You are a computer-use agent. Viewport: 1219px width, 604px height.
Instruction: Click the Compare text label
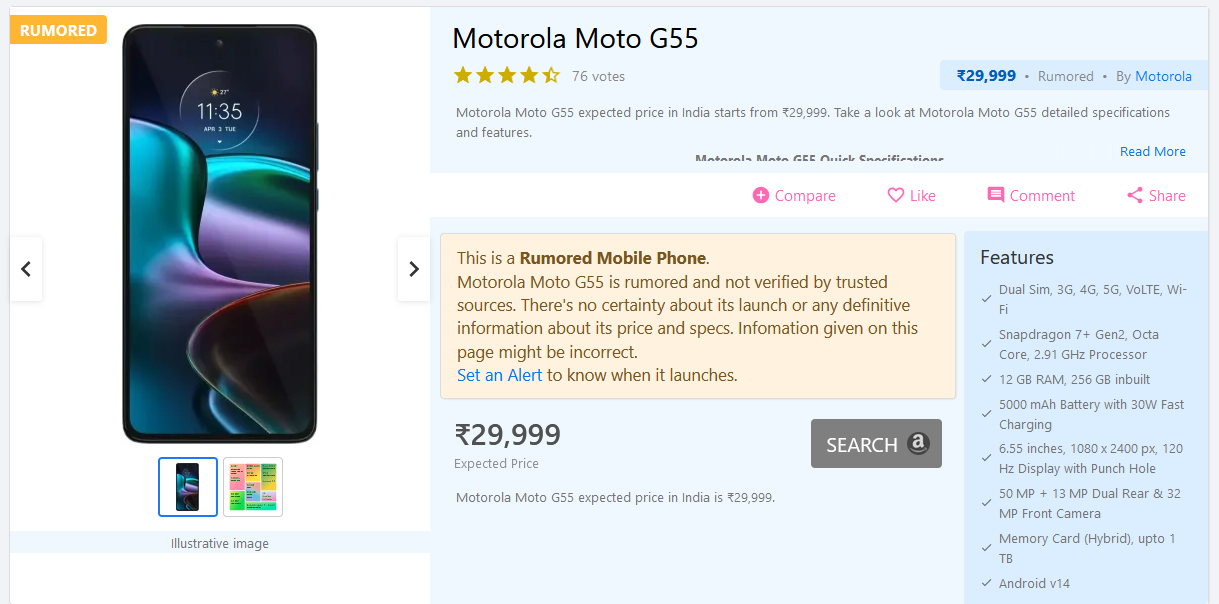click(805, 196)
